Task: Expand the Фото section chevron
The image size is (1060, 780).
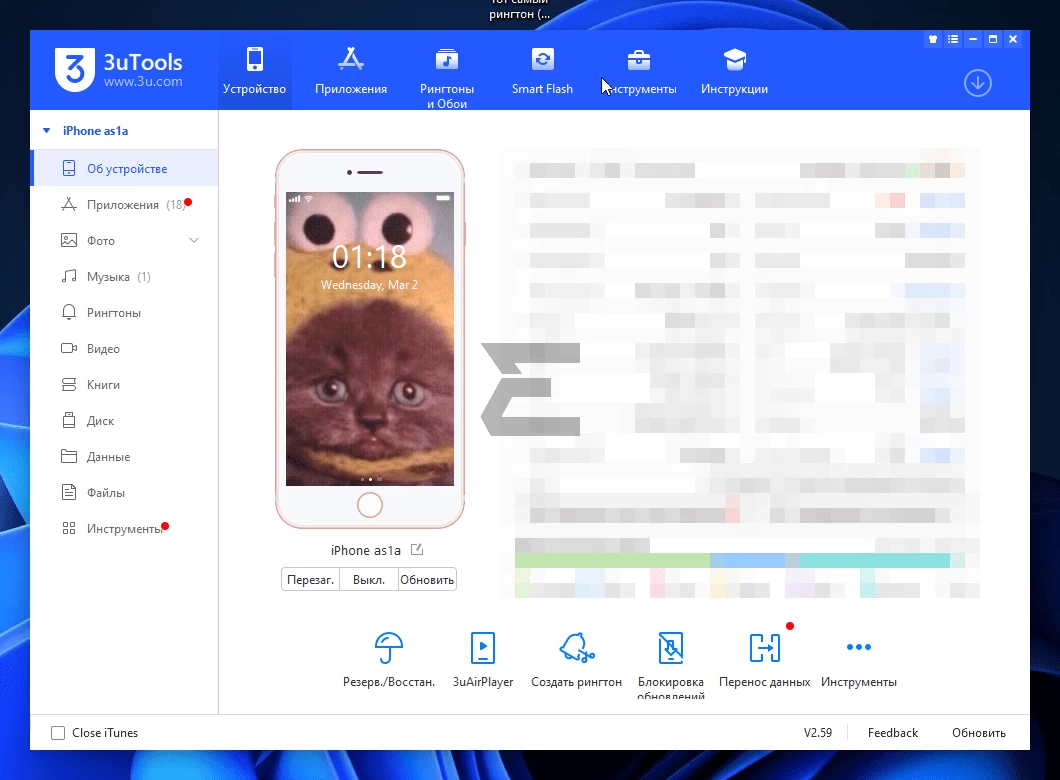Action: point(194,240)
